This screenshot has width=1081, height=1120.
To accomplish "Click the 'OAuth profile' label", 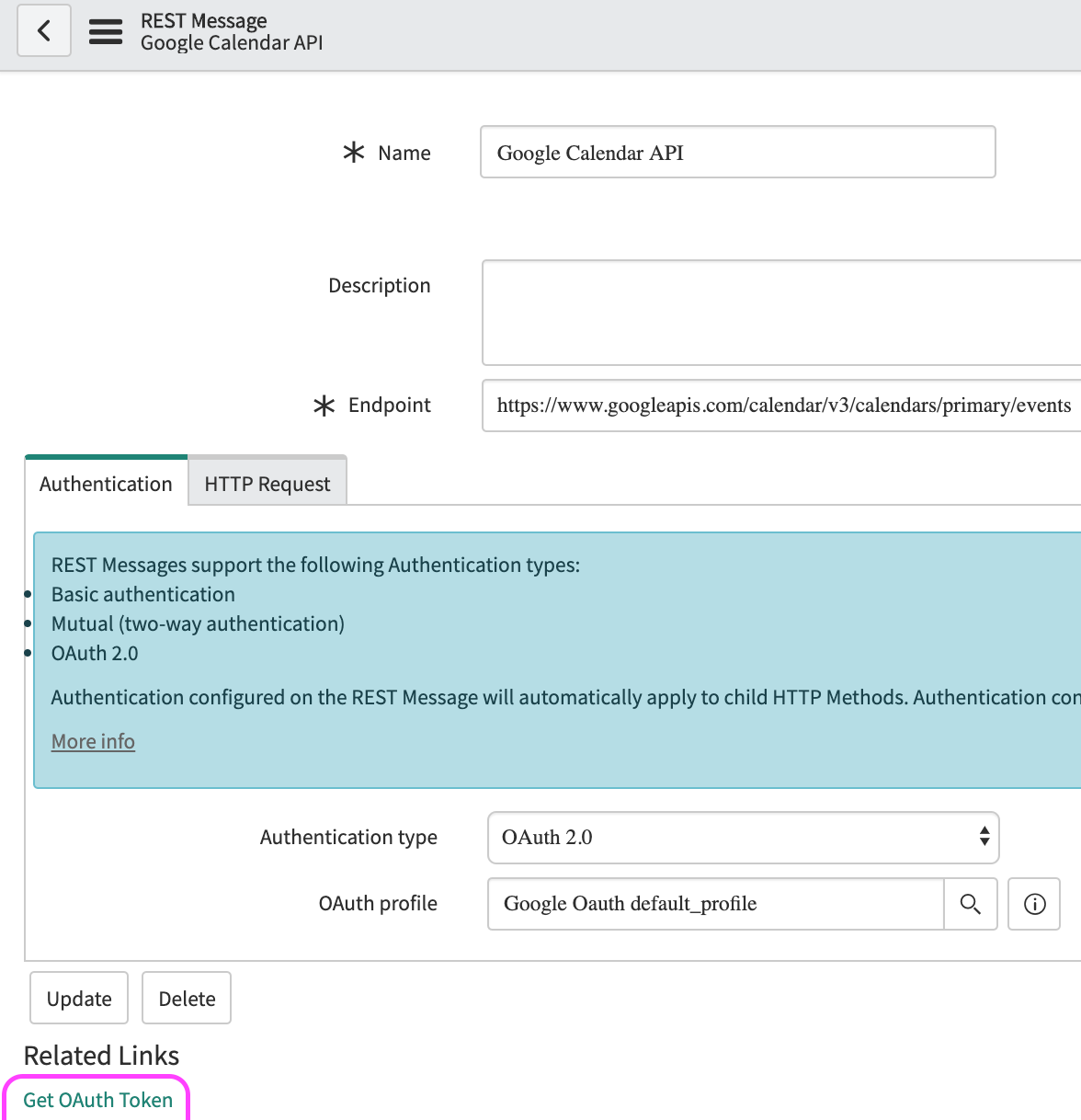I will click(x=378, y=903).
